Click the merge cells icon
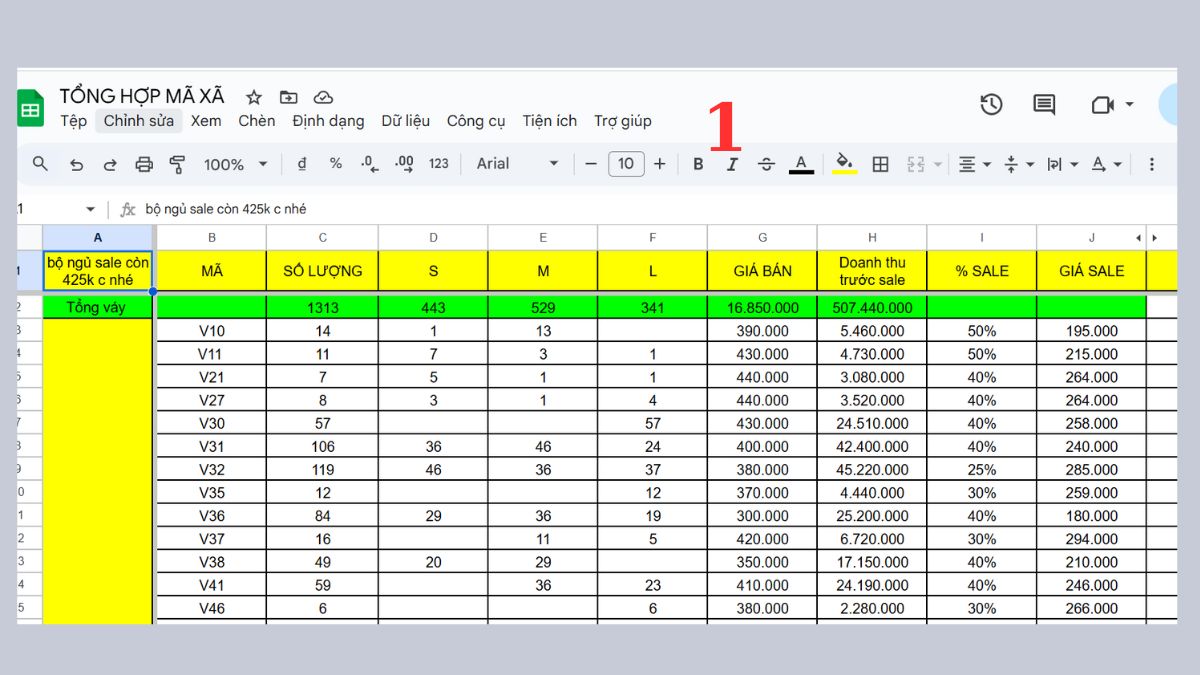This screenshot has width=1200, height=675. (x=916, y=164)
